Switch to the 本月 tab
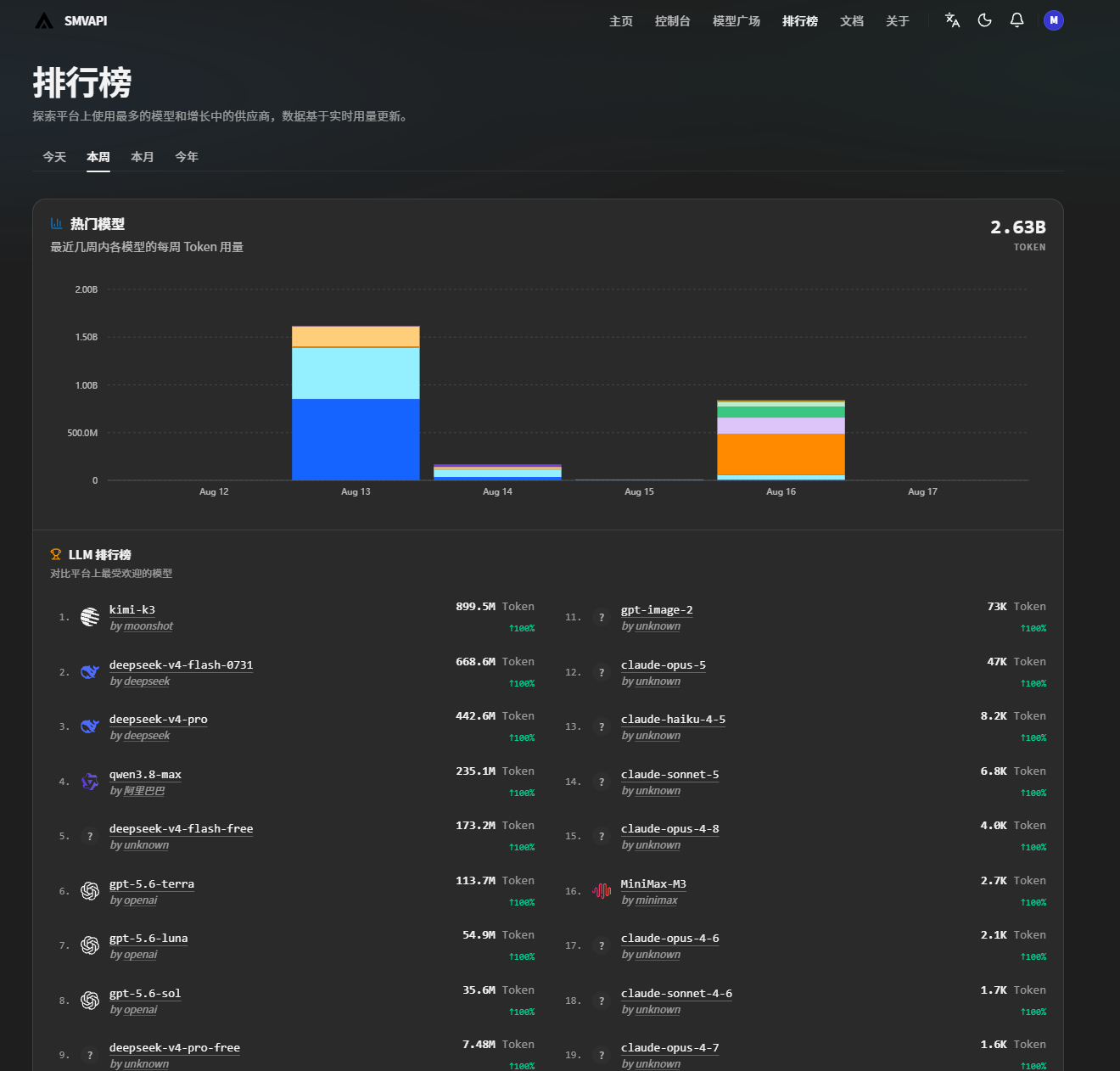 point(143,157)
